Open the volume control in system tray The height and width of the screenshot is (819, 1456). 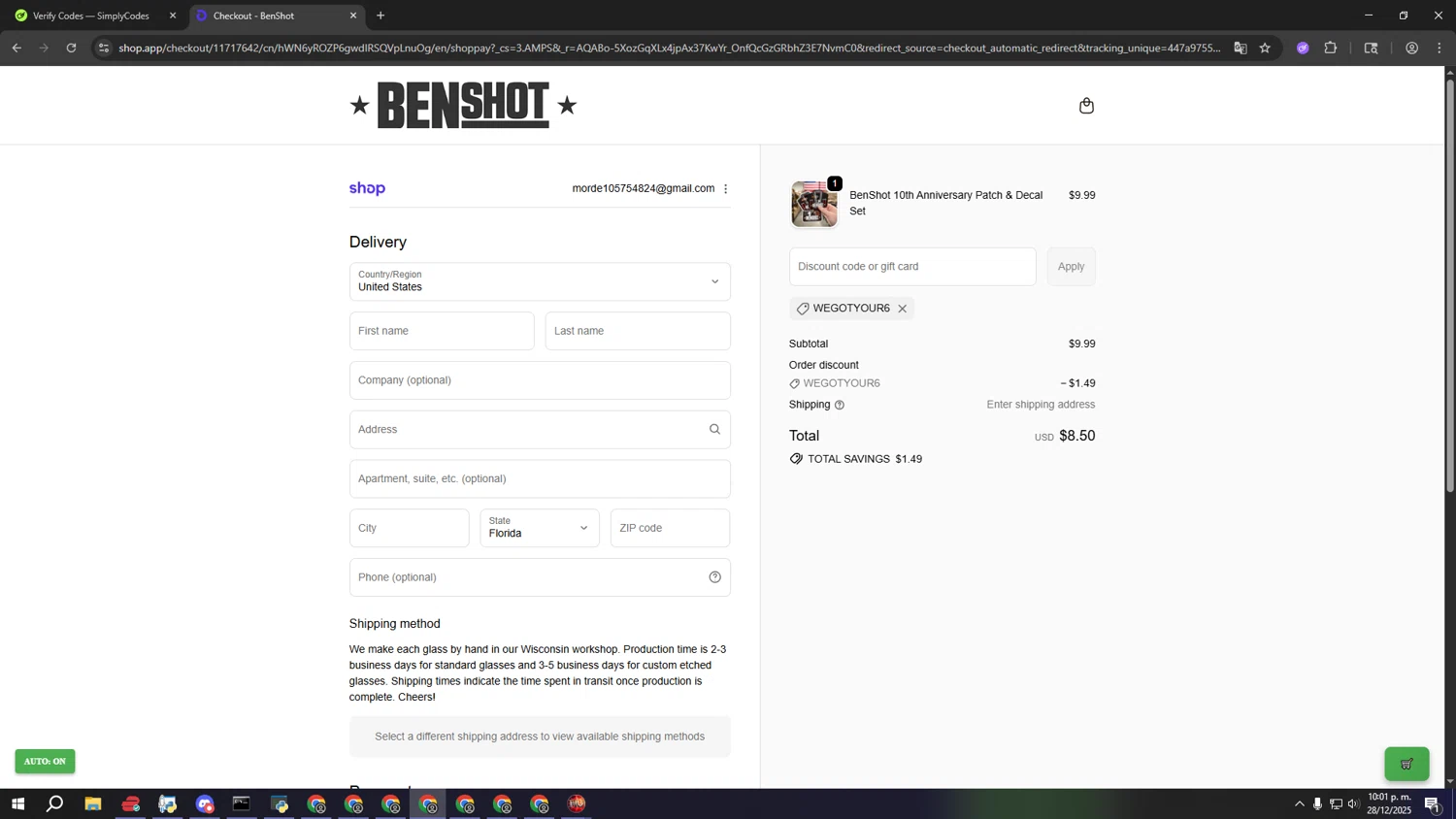click(1353, 803)
